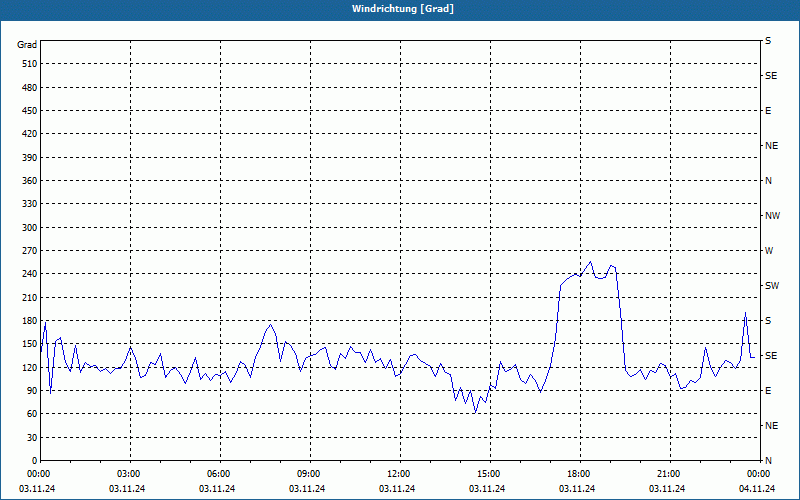
Task: Click the N compass label beside the 0 baseline
Action: point(769,461)
